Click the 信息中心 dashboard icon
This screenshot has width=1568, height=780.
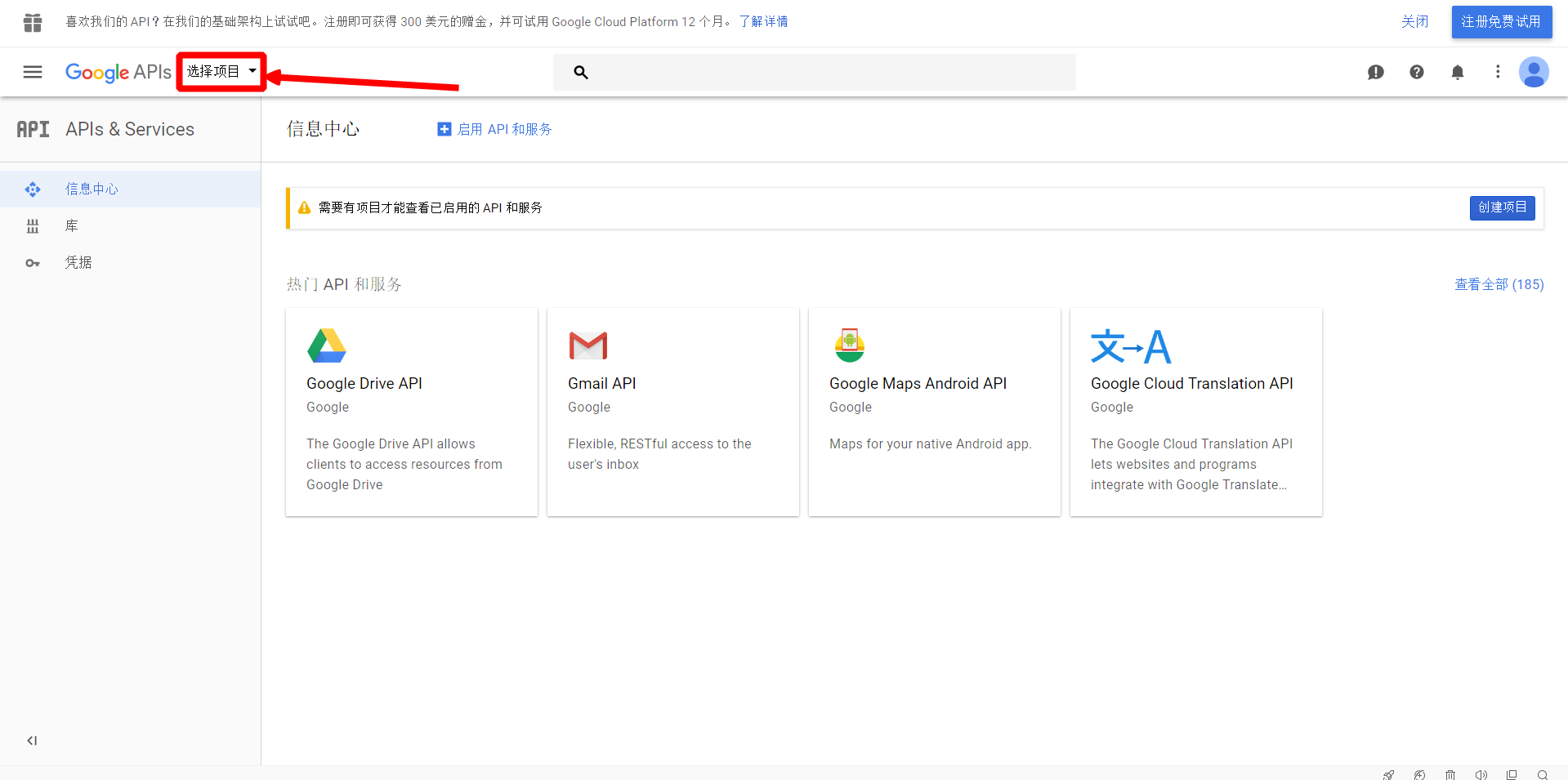(x=33, y=189)
